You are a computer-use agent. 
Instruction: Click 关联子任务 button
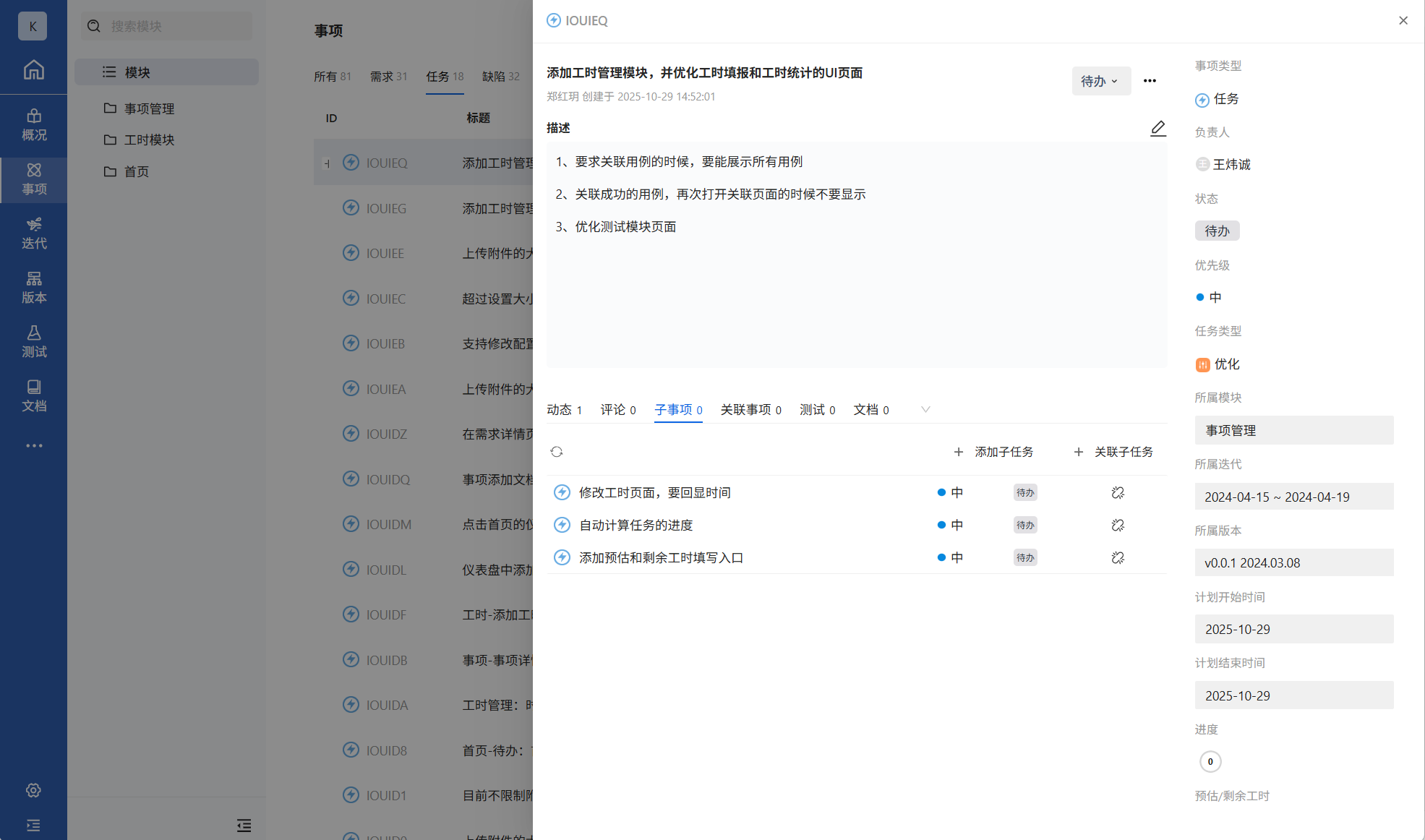point(1113,452)
